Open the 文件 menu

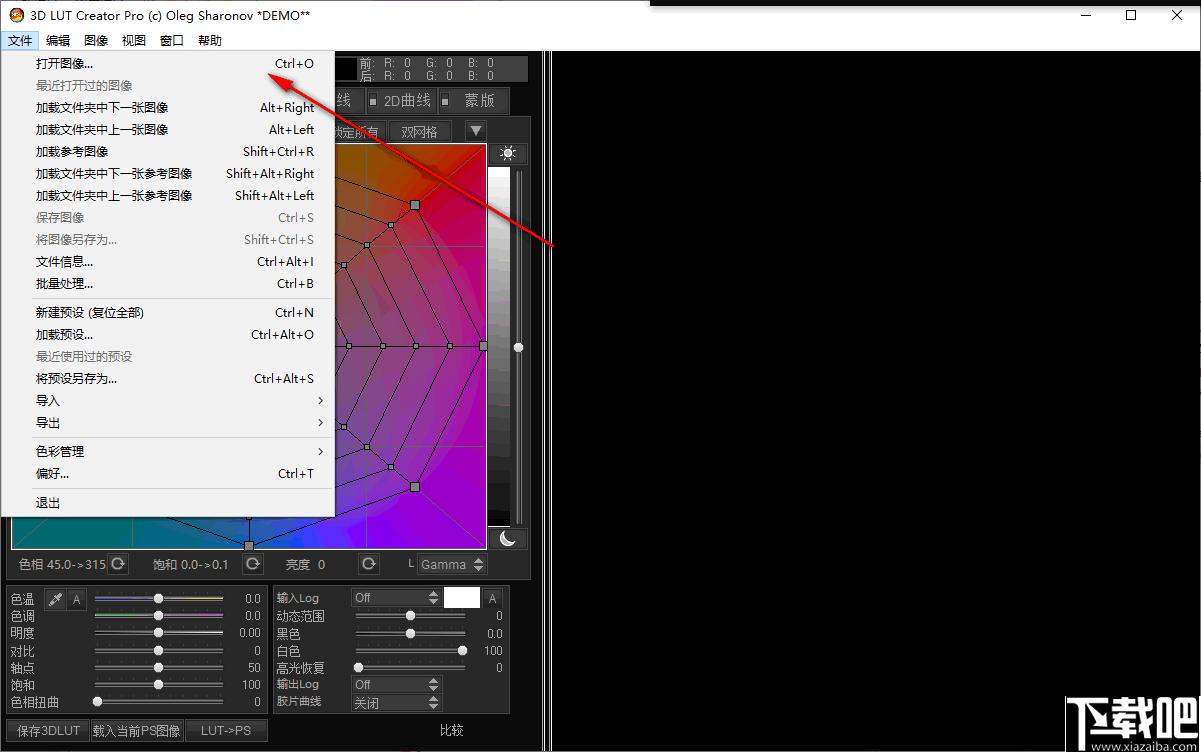coord(20,40)
